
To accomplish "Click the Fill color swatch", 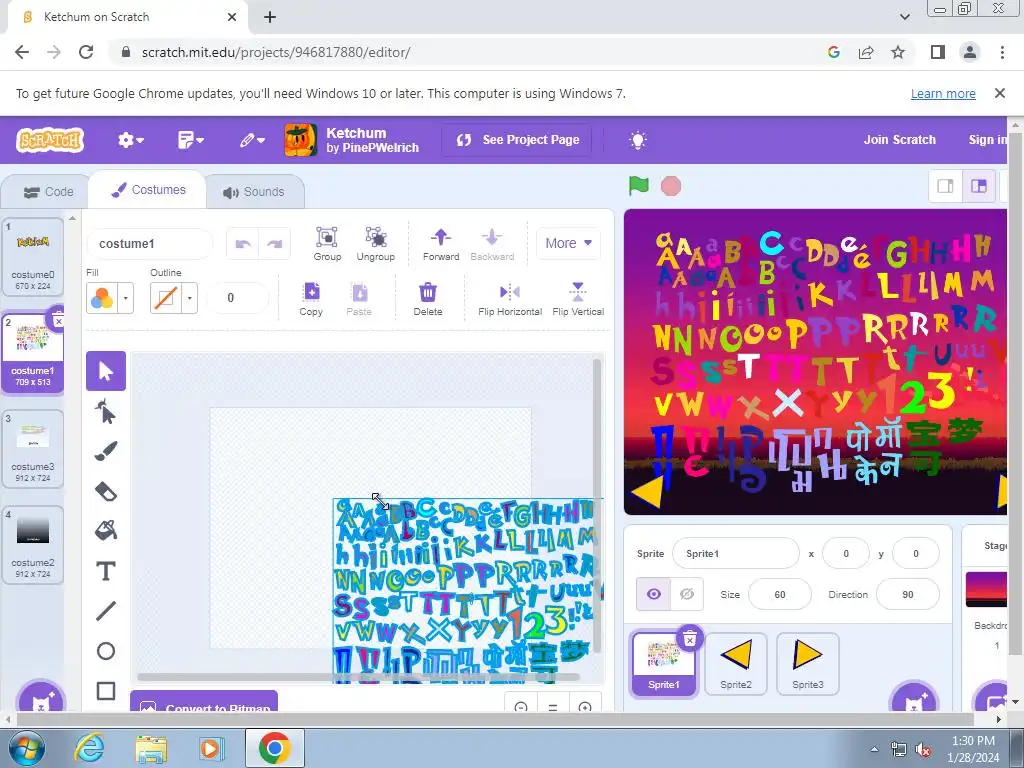I will (102, 298).
